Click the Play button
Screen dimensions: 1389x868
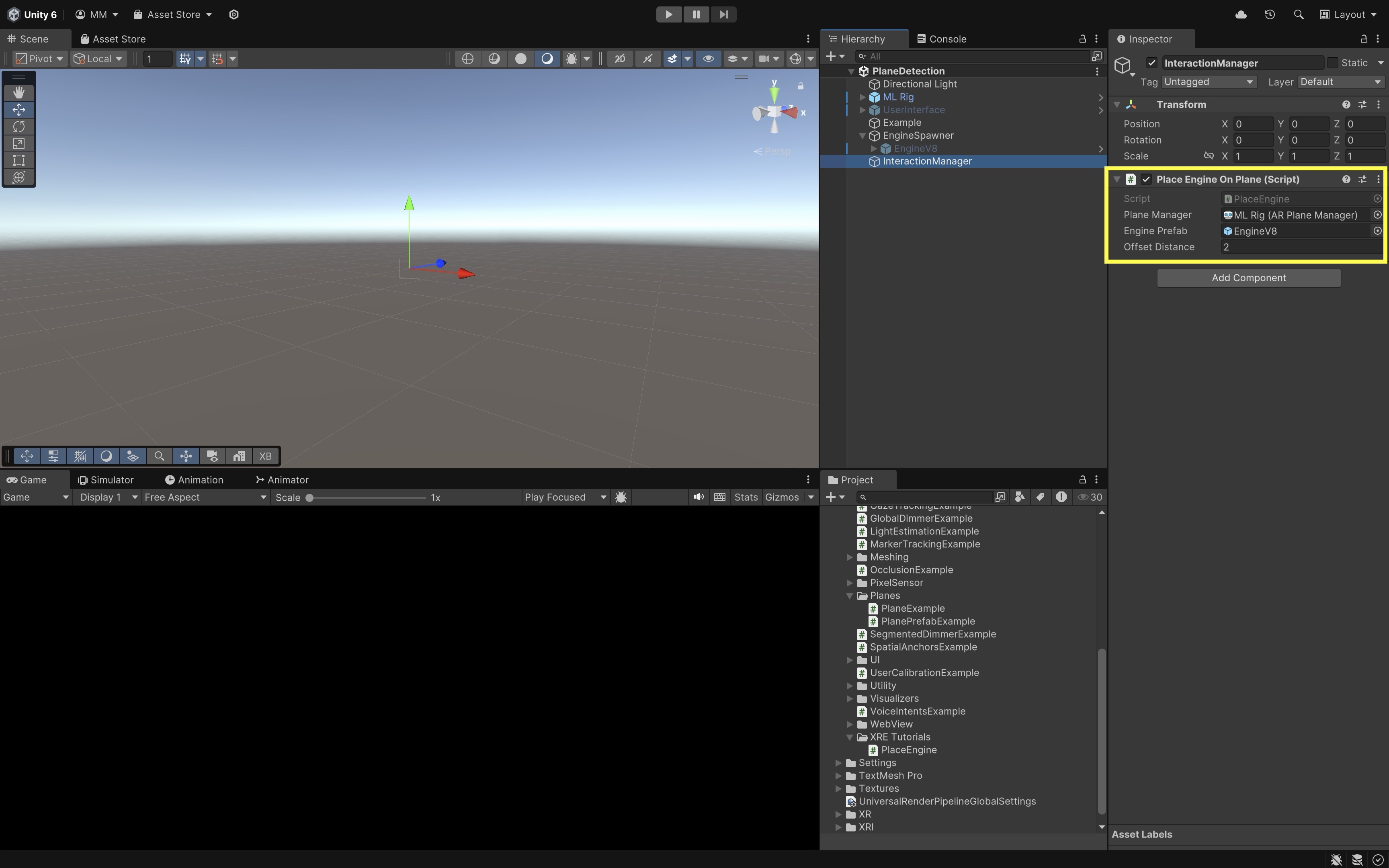tap(669, 14)
